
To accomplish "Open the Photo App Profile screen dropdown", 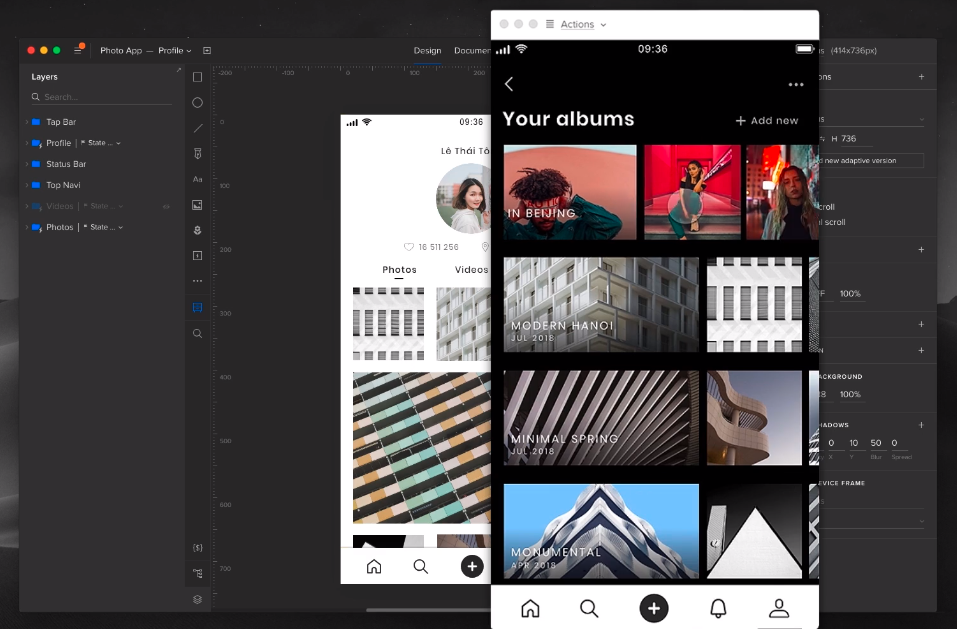I will (174, 50).
